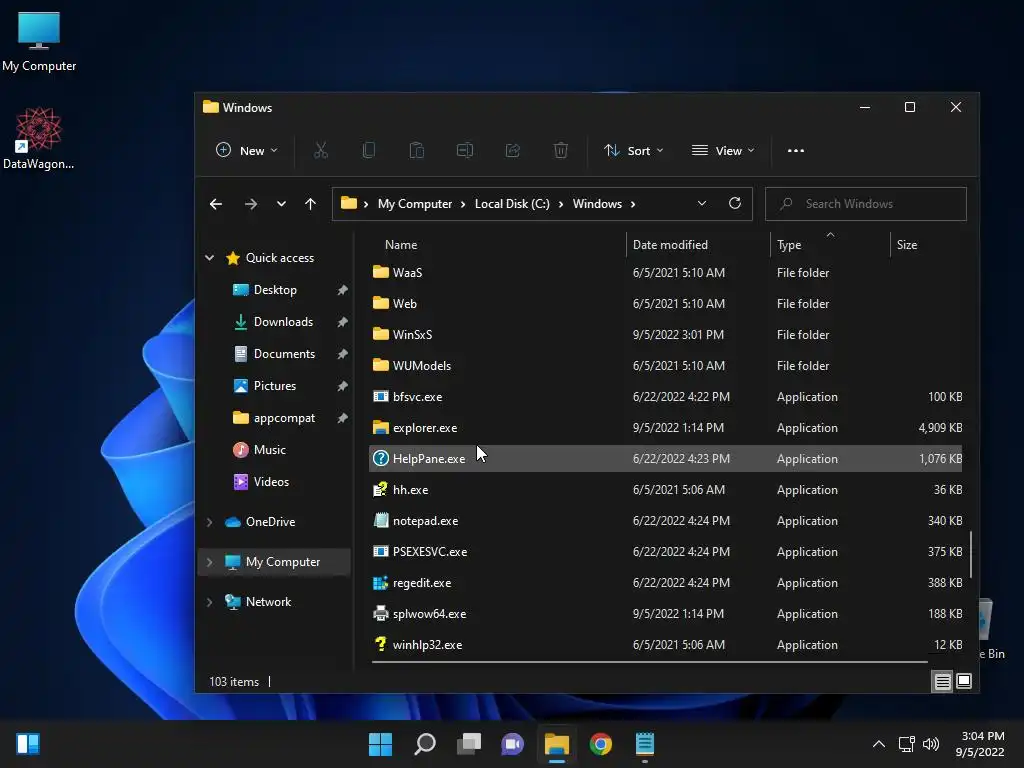This screenshot has height=768, width=1024.
Task: Select the HelpPane.exe question mark icon
Action: 380,459
